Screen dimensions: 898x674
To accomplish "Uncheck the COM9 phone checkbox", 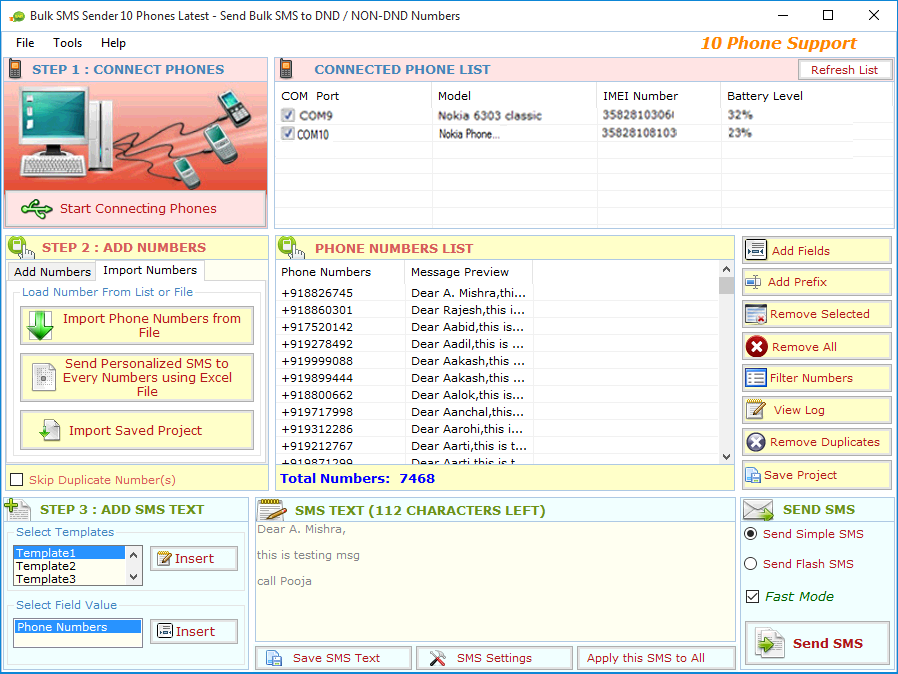I will coord(288,115).
